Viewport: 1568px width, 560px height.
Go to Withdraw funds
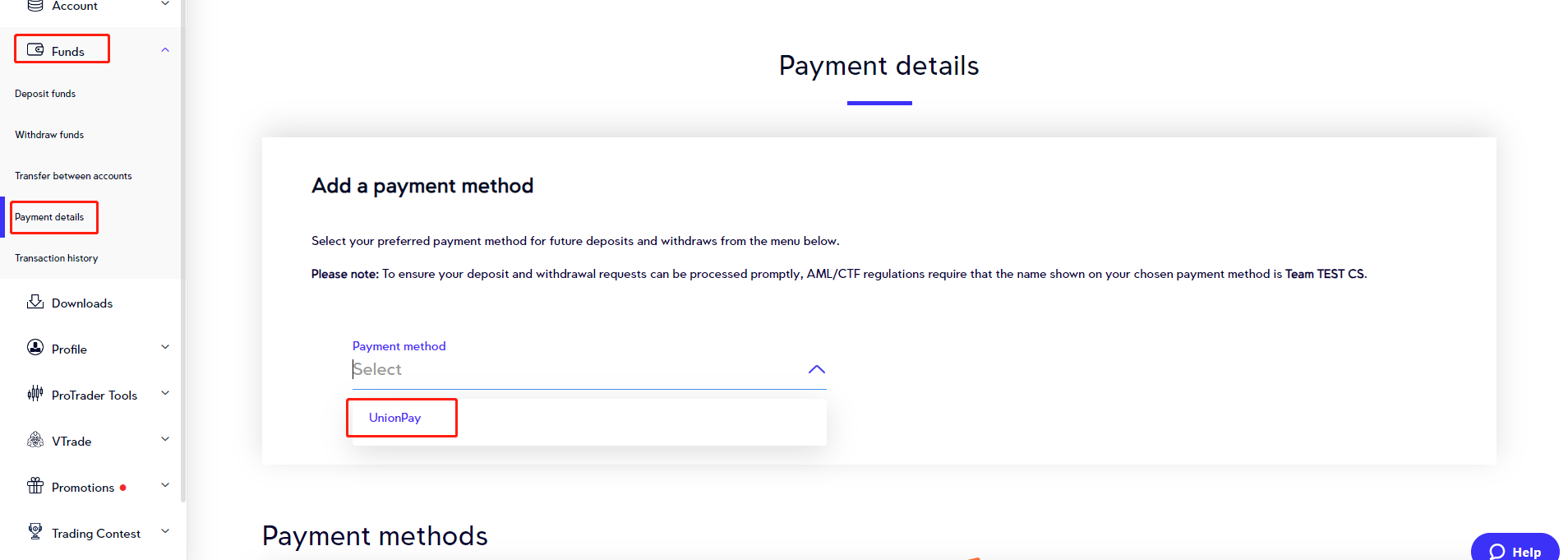49,135
